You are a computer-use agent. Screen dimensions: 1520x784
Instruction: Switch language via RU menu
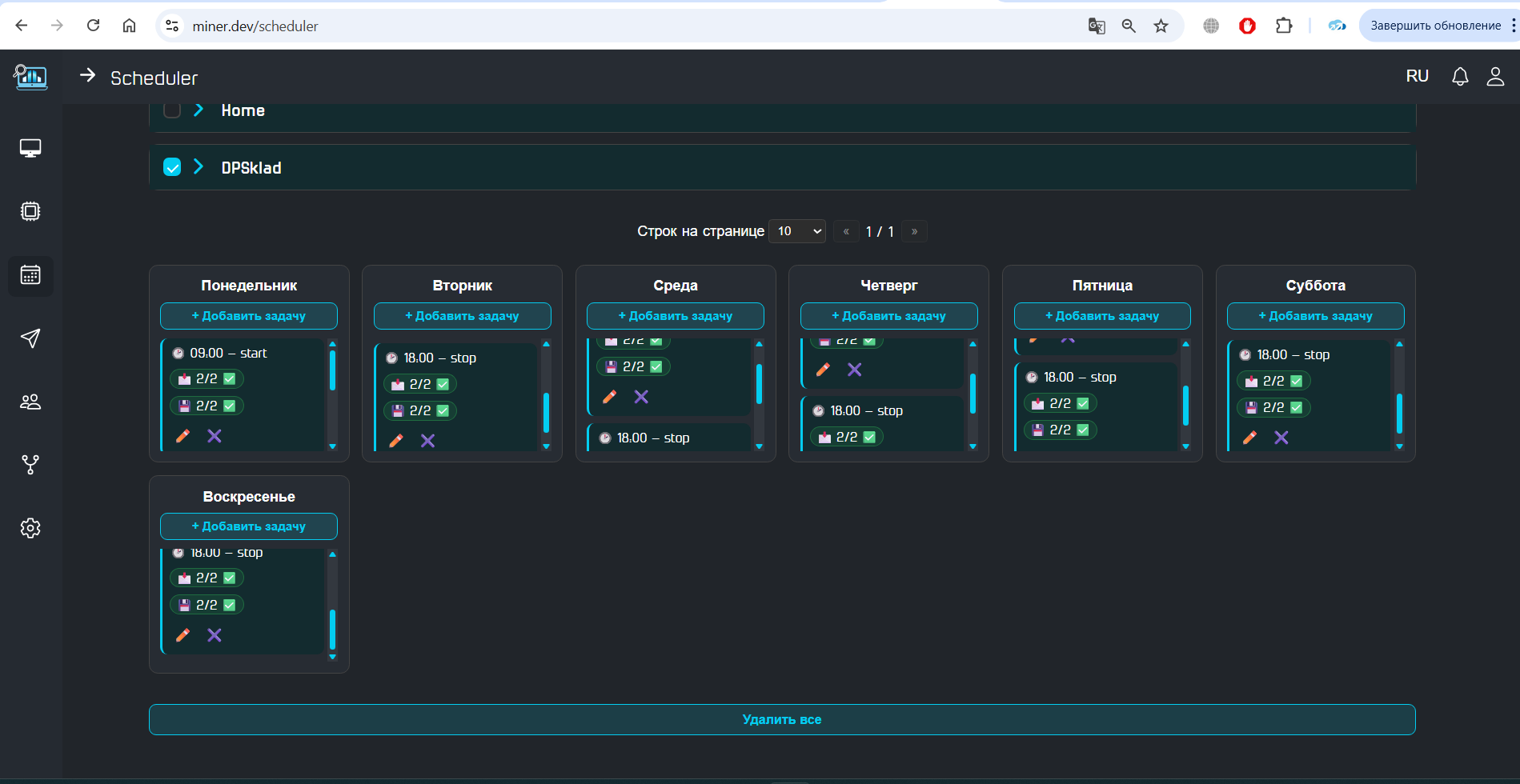[x=1417, y=76]
